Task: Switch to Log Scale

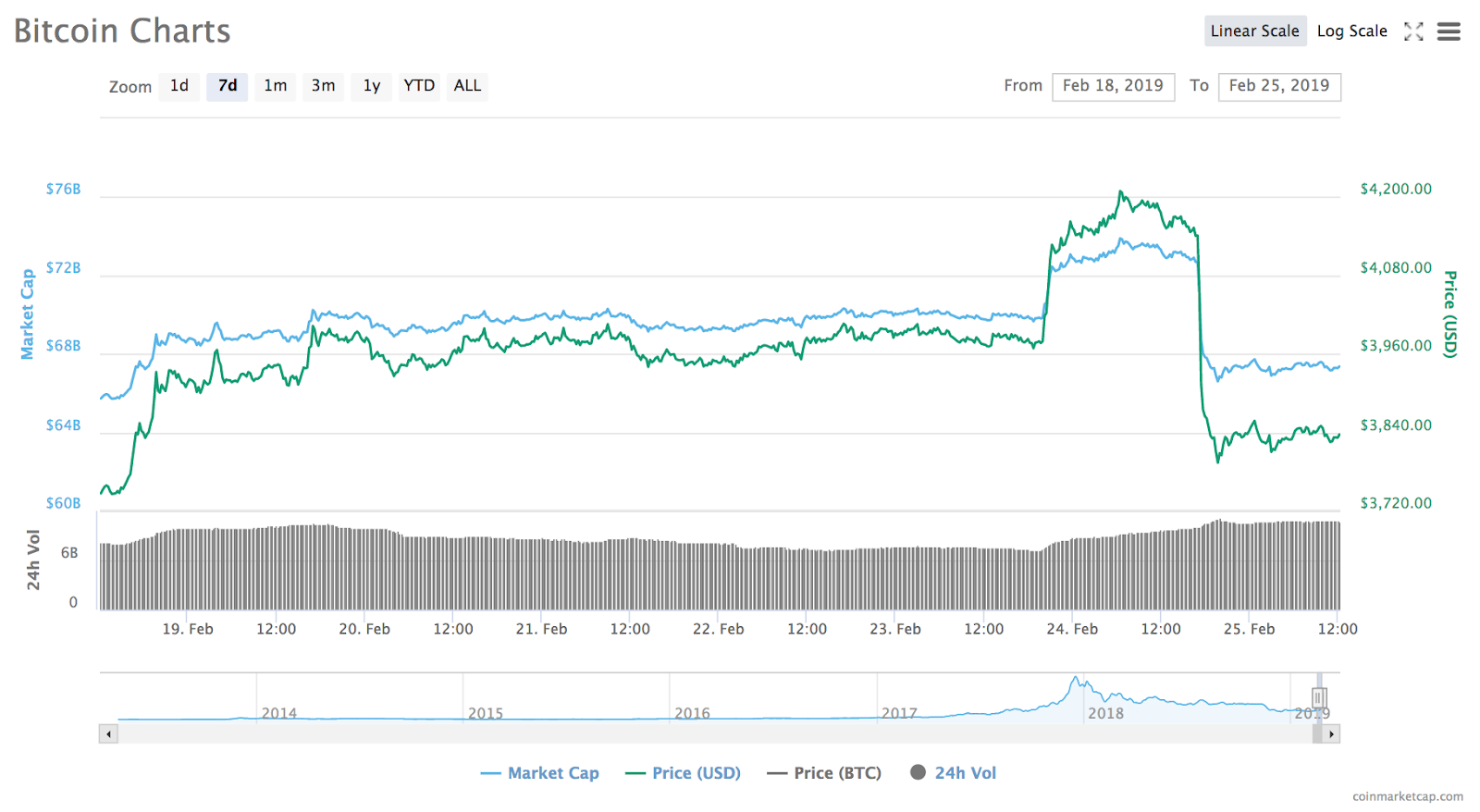Action: [x=1352, y=31]
